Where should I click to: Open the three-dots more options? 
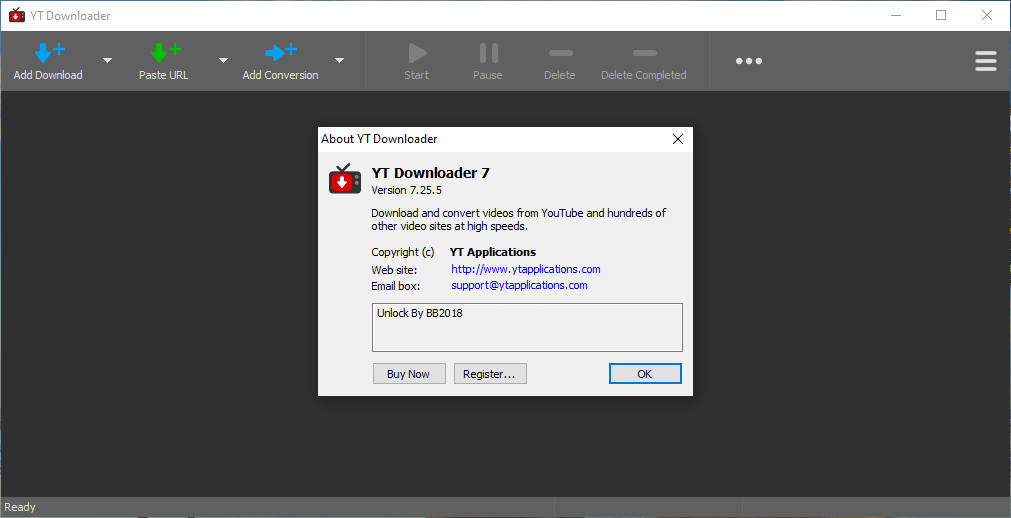[749, 61]
